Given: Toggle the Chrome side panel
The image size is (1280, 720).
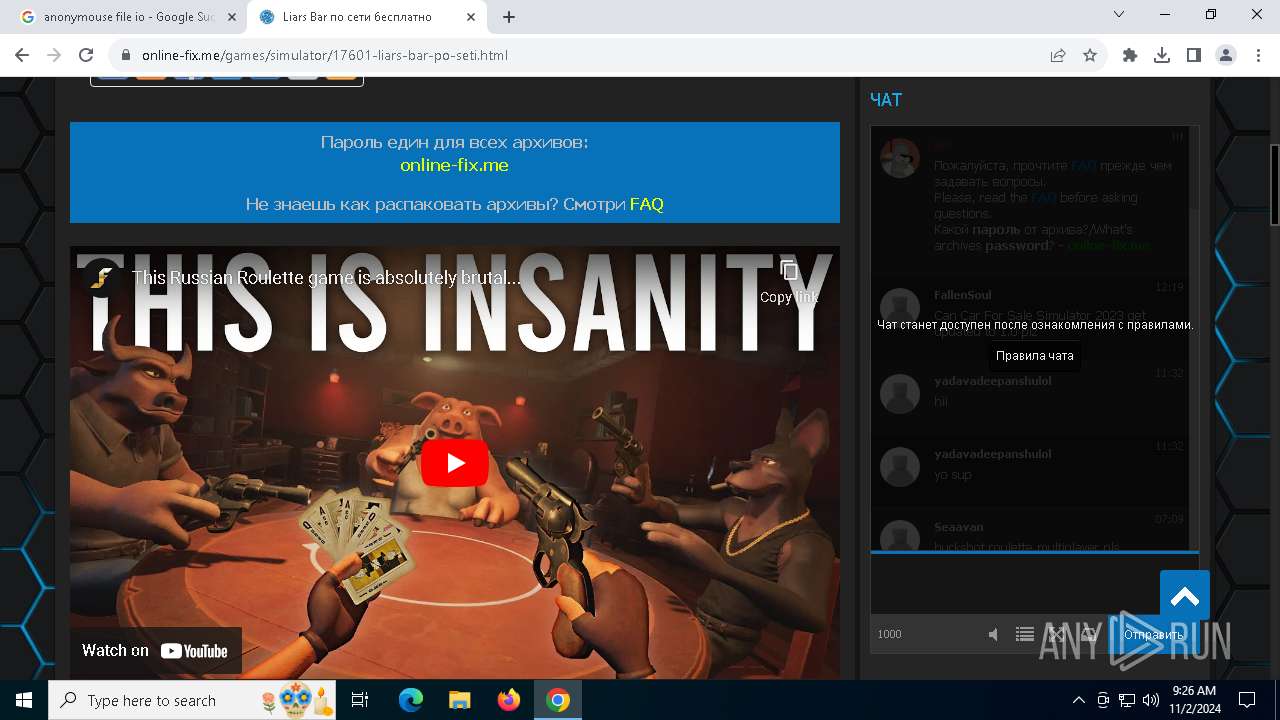Looking at the screenshot, I should tap(1194, 55).
